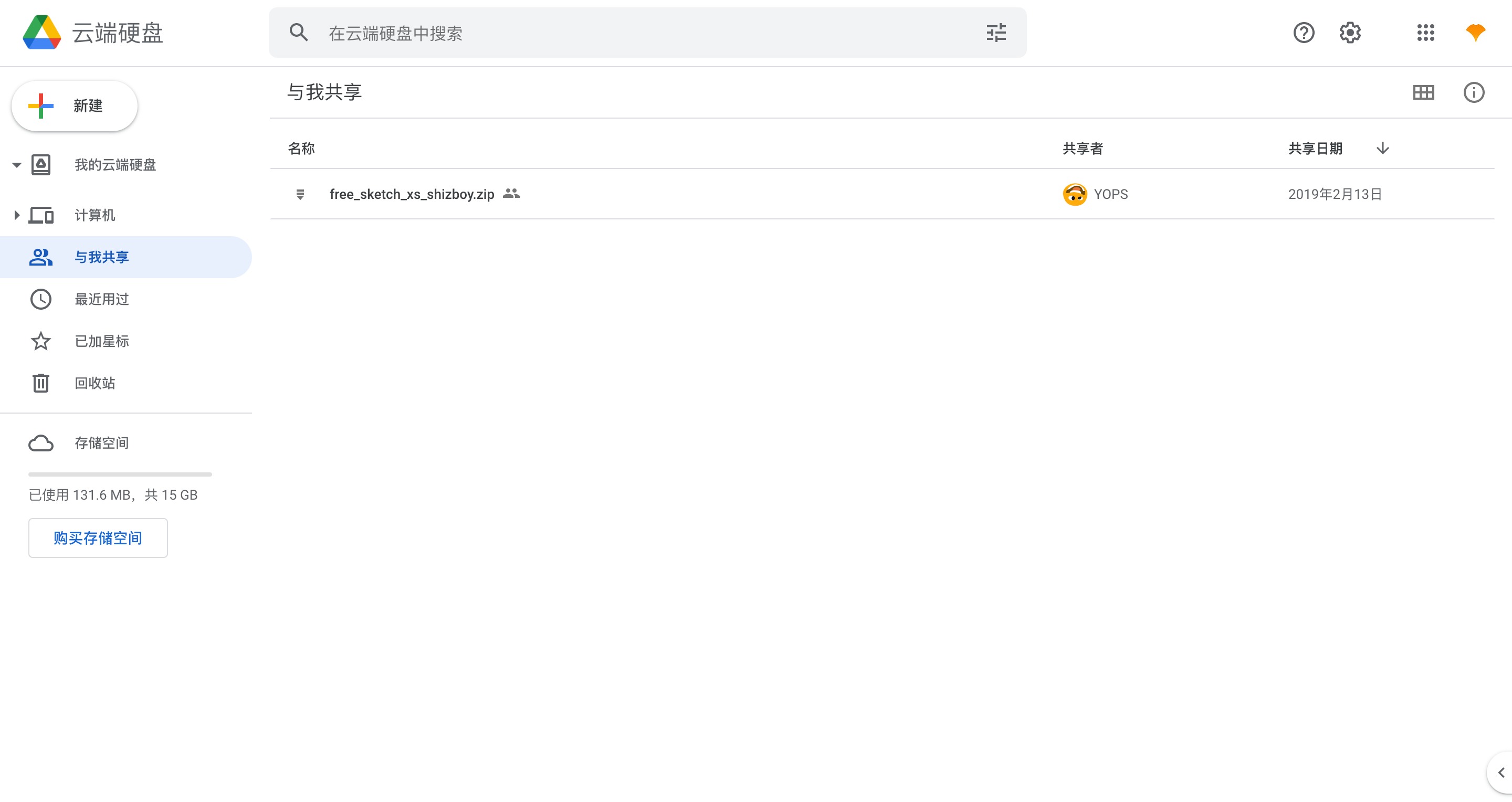1512x802 pixels.
Task: Click the zip file type icon
Action: [300, 194]
